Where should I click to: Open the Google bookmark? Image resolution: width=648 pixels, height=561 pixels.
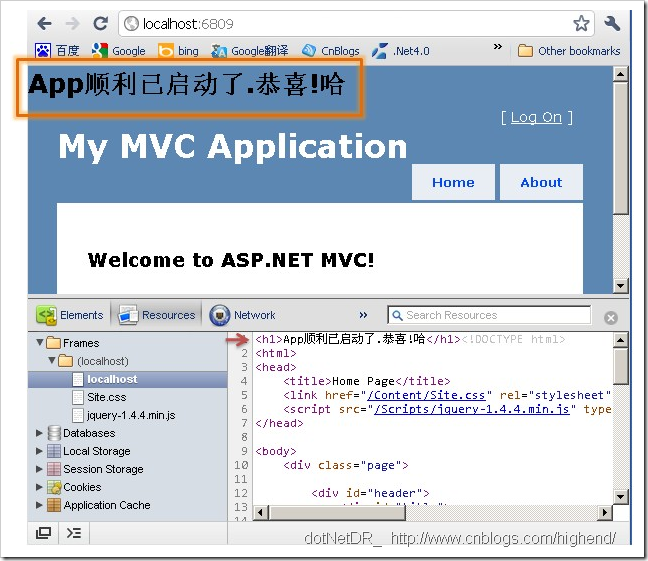pyautogui.click(x=118, y=51)
